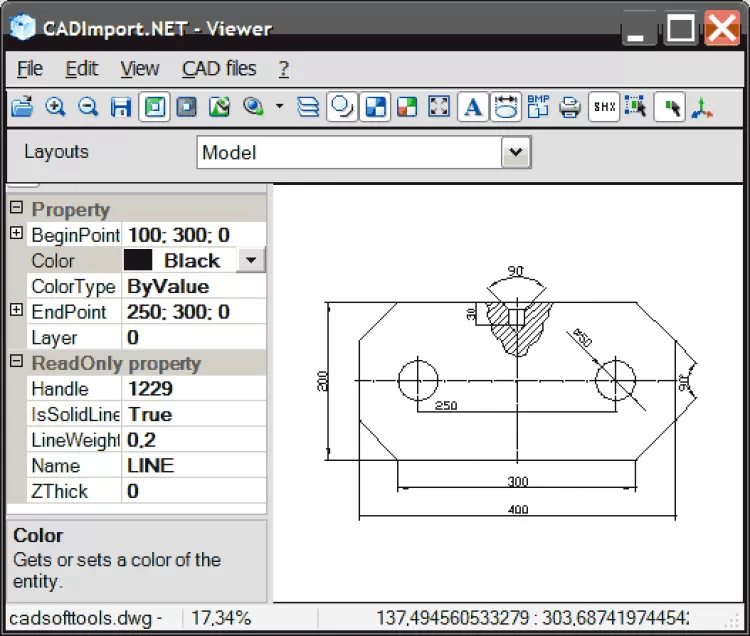This screenshot has height=636, width=750.
Task: Expand the EndPoint property node
Action: click(16, 311)
